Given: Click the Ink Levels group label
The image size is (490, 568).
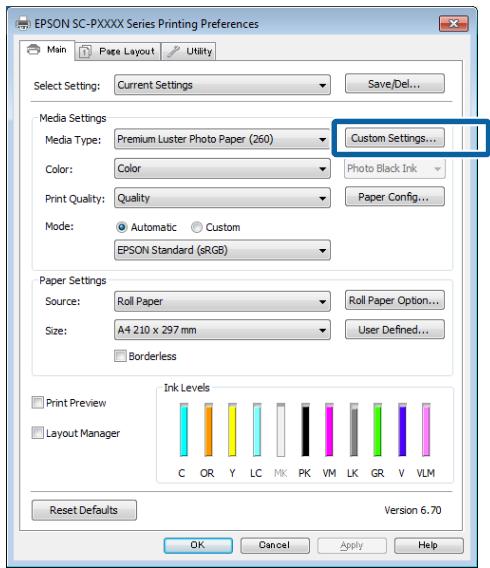Looking at the screenshot, I should point(187,388).
